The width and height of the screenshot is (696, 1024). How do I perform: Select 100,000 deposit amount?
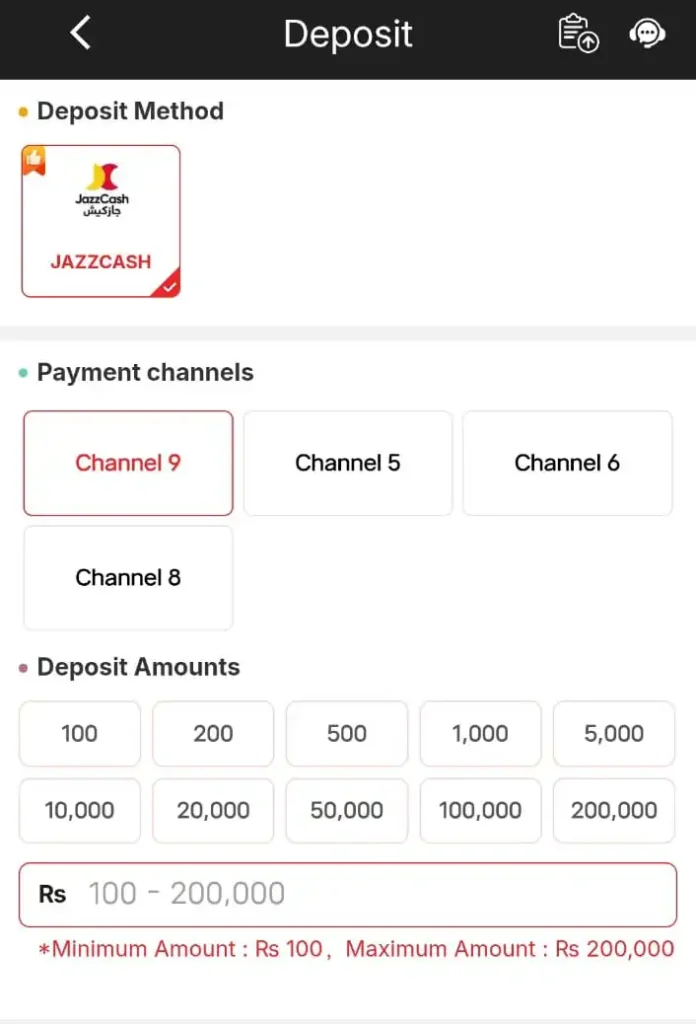click(x=480, y=811)
